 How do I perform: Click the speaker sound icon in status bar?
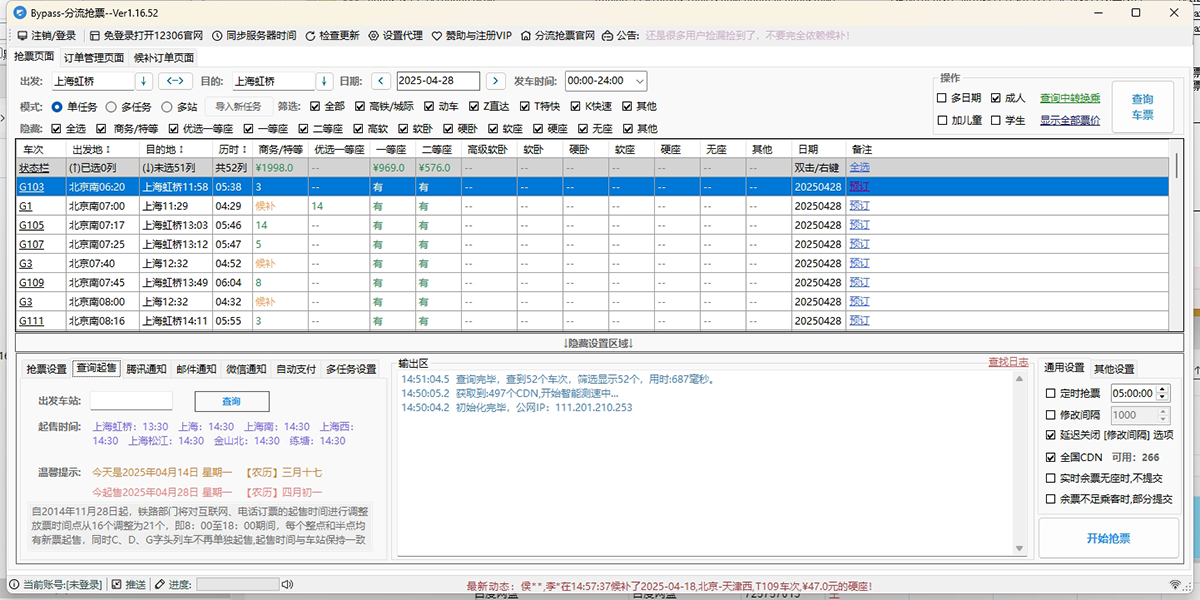coord(287,584)
